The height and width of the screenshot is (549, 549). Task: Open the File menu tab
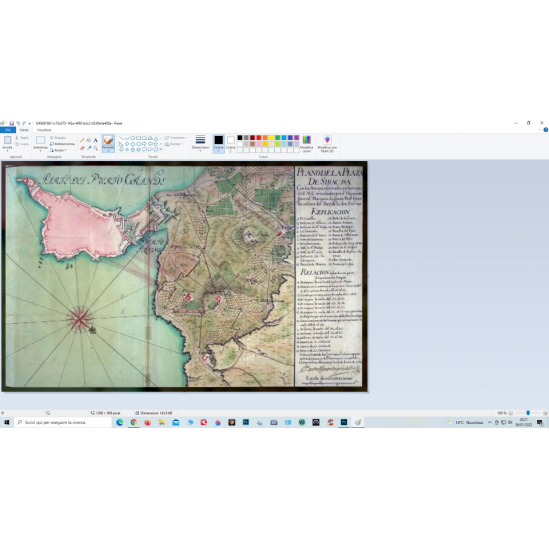[8, 130]
